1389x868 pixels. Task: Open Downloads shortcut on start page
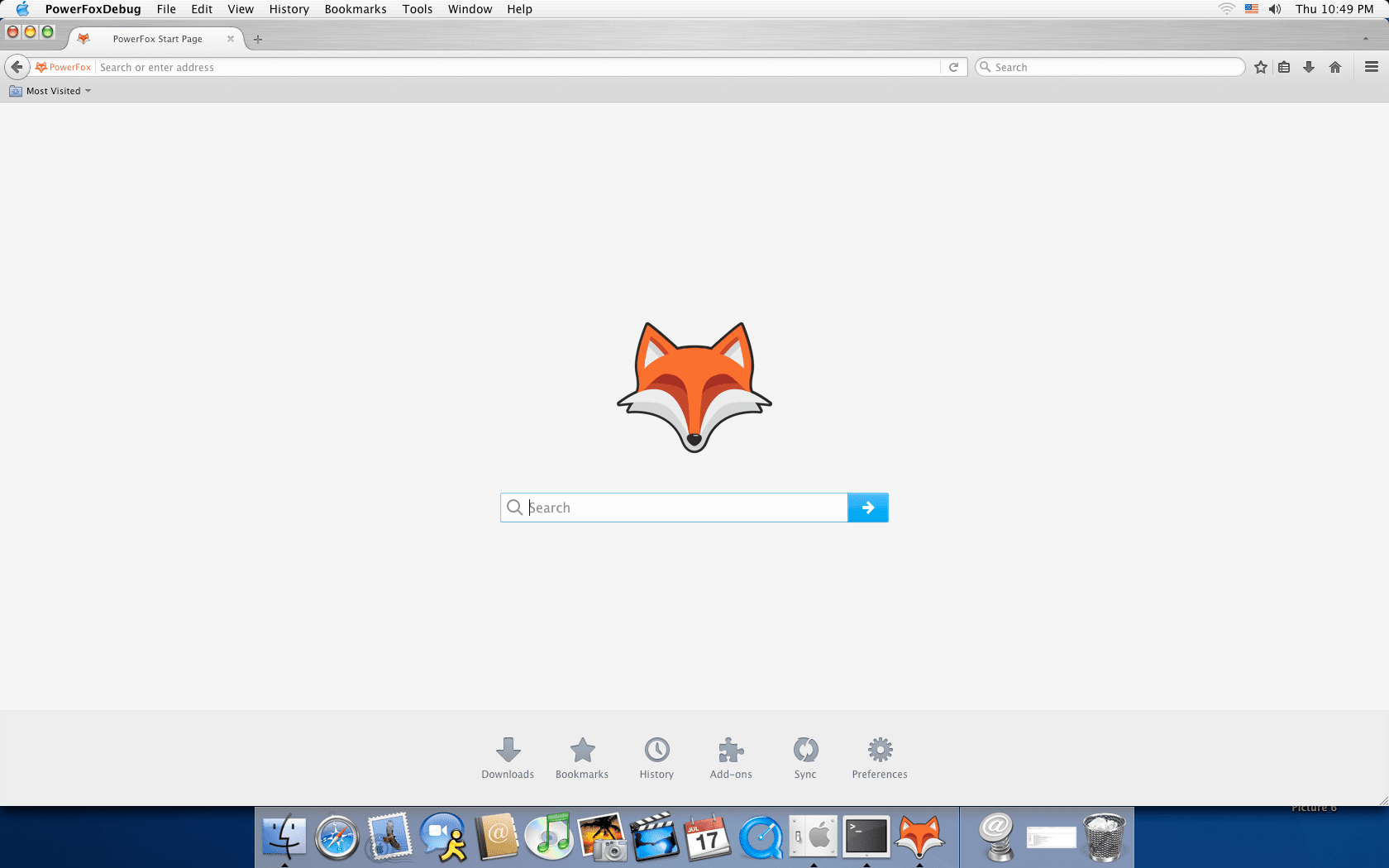[x=508, y=758]
